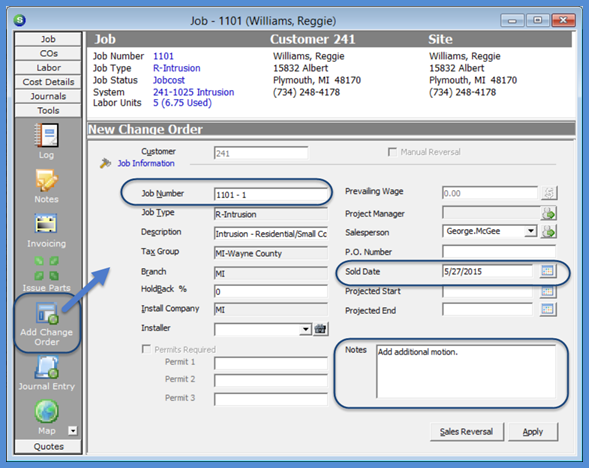Expand the Installer dropdown
589x468 pixels.
coord(305,329)
